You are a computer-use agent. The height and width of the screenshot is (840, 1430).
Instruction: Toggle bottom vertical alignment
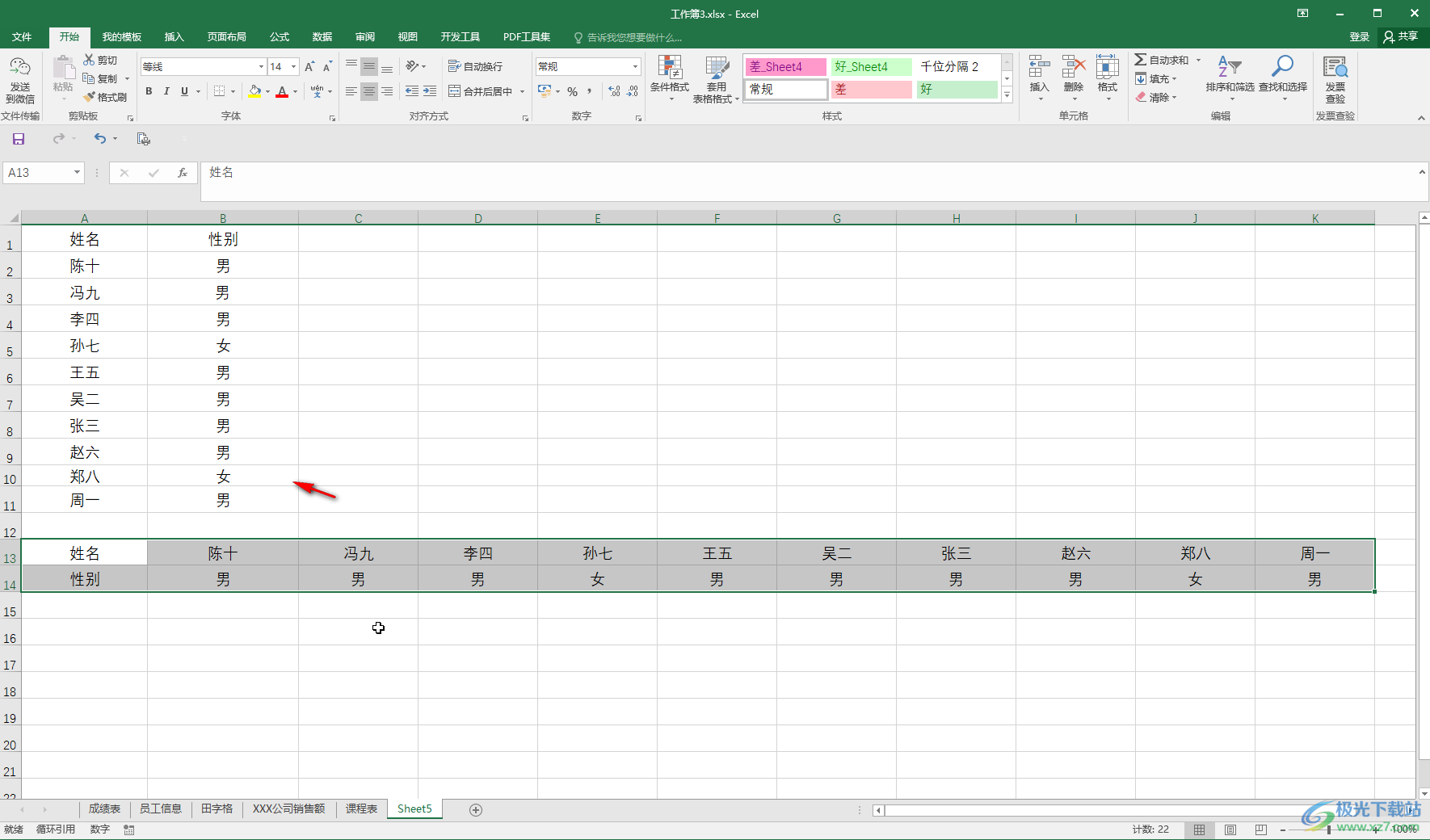coord(387,66)
